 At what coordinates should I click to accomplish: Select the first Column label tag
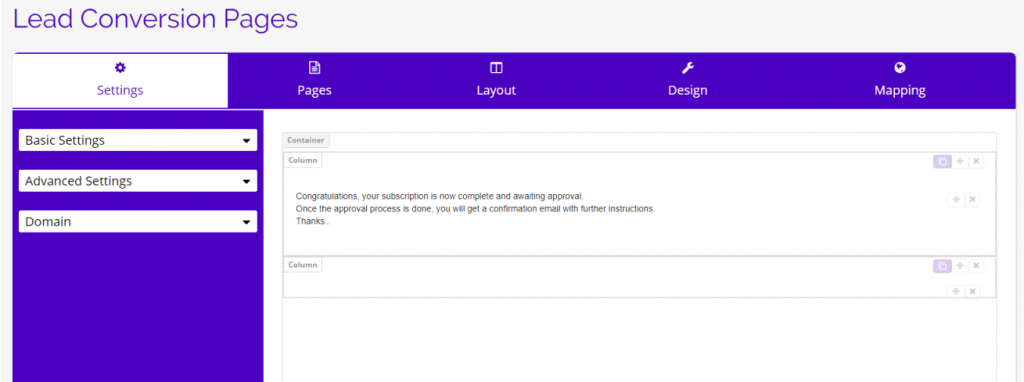coord(302,160)
